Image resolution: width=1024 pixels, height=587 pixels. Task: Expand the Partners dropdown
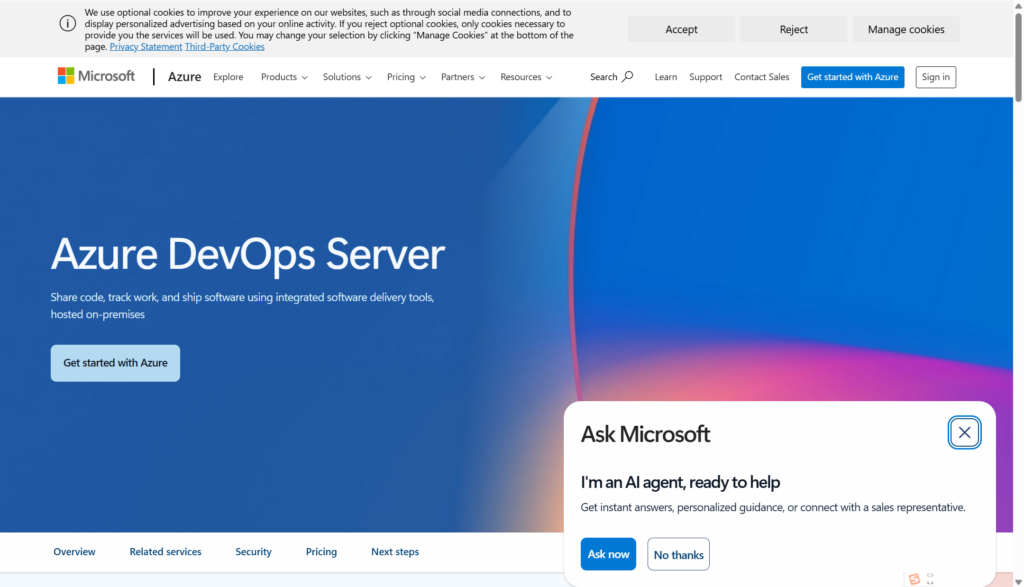(462, 77)
